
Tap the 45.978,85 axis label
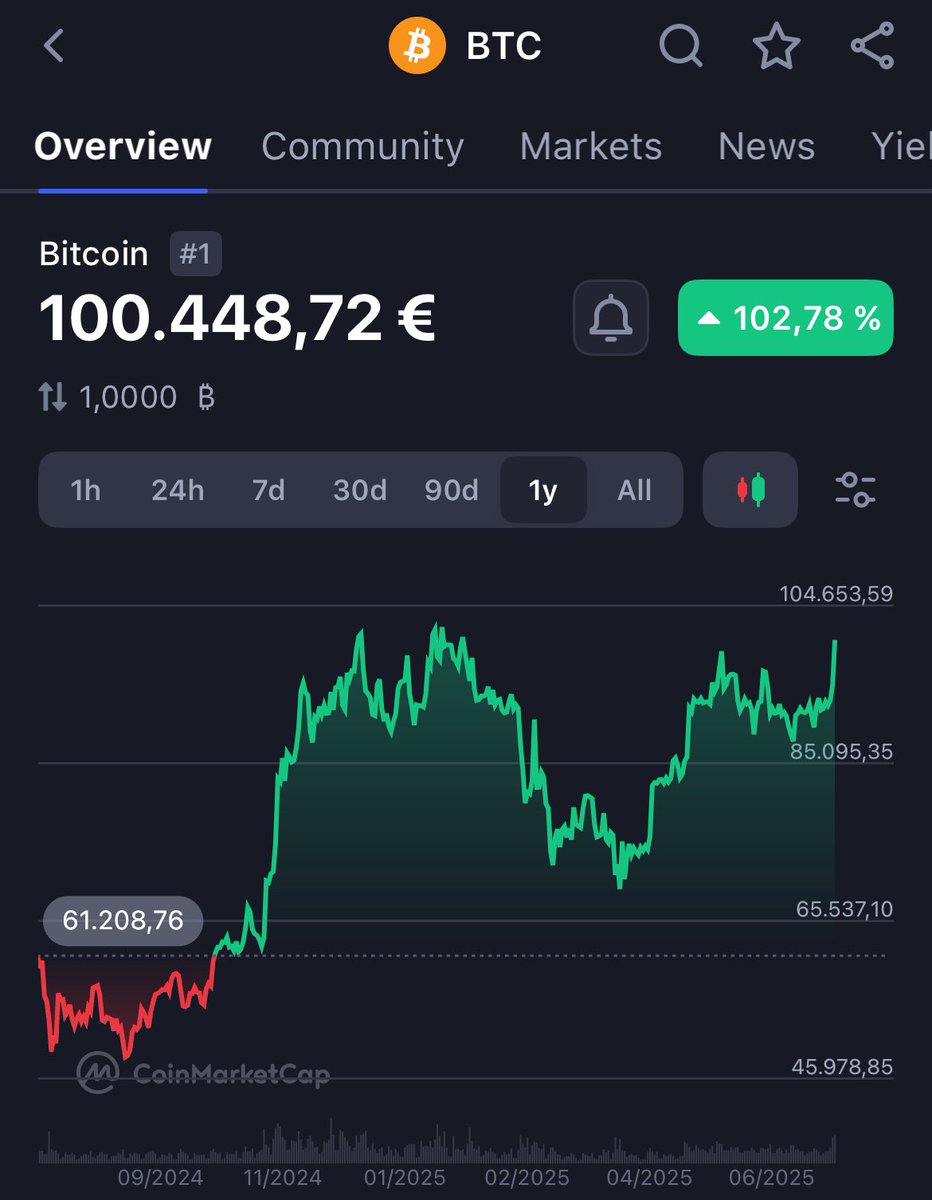click(841, 1067)
